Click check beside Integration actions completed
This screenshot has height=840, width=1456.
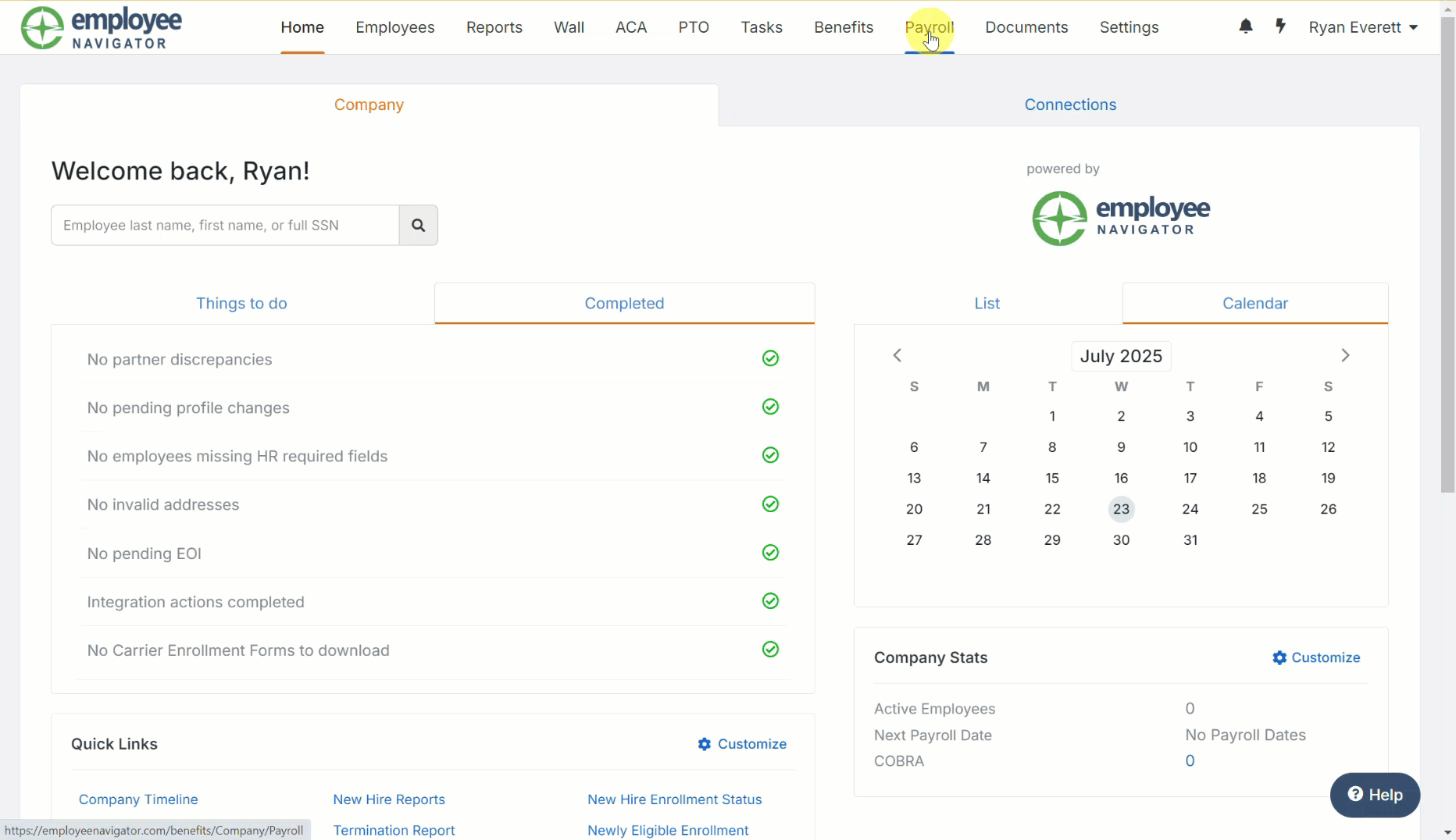pyautogui.click(x=770, y=601)
